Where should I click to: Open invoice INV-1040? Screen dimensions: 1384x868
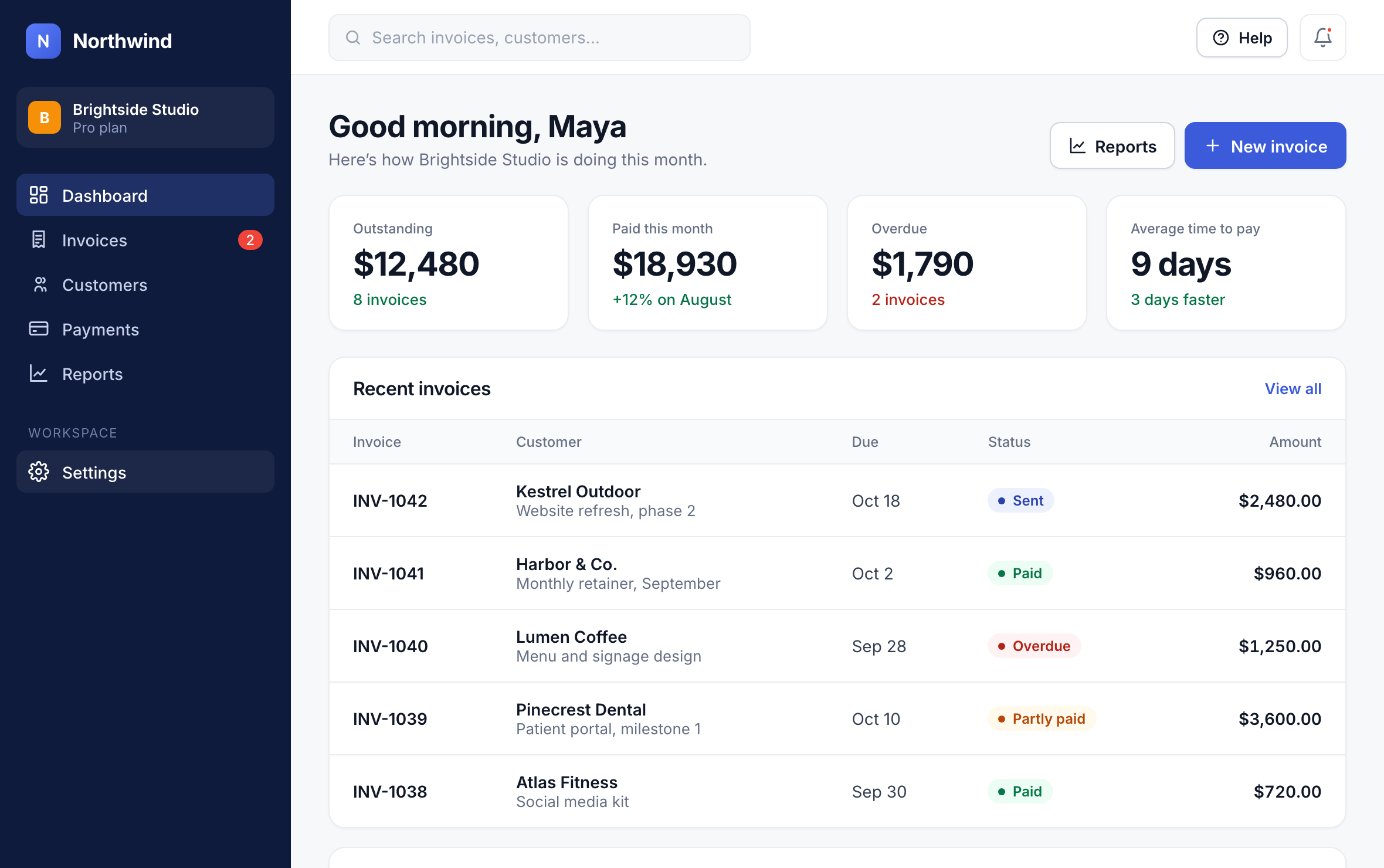tap(391, 646)
